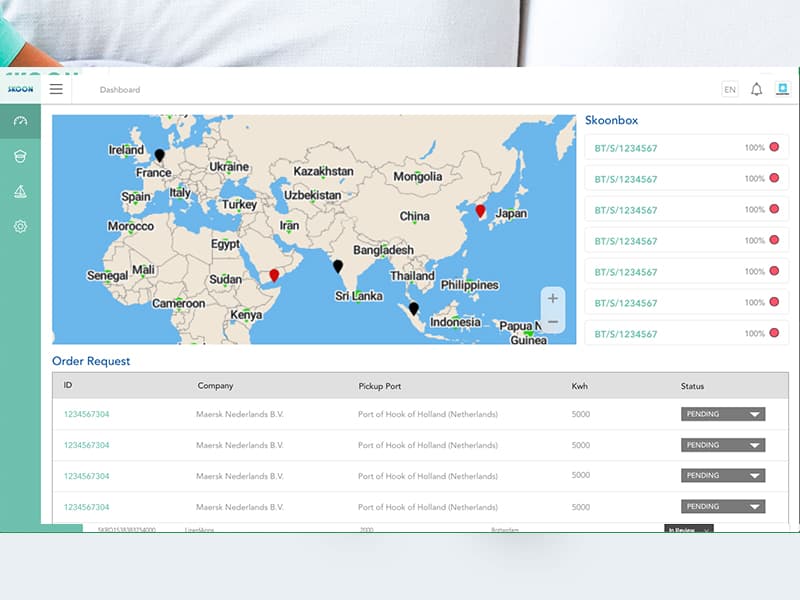Click the SKOON logo
800x600 pixels.
point(20,89)
